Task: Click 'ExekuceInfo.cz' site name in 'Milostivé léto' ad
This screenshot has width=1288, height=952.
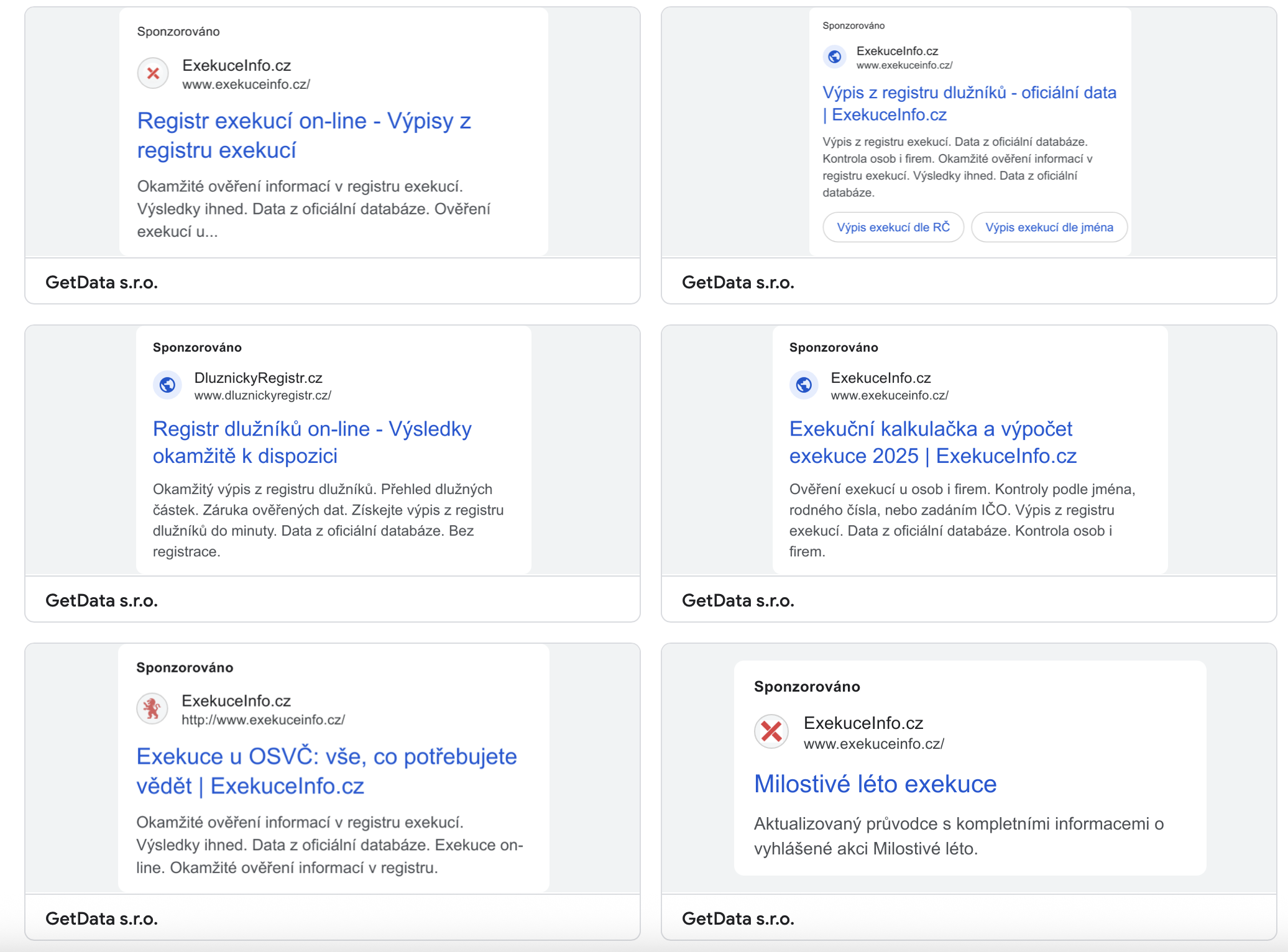Action: point(863,723)
